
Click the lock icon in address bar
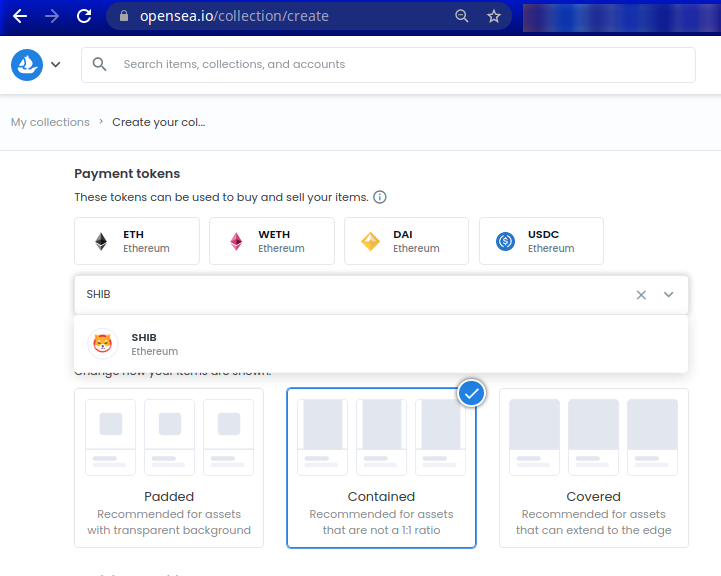pos(124,16)
